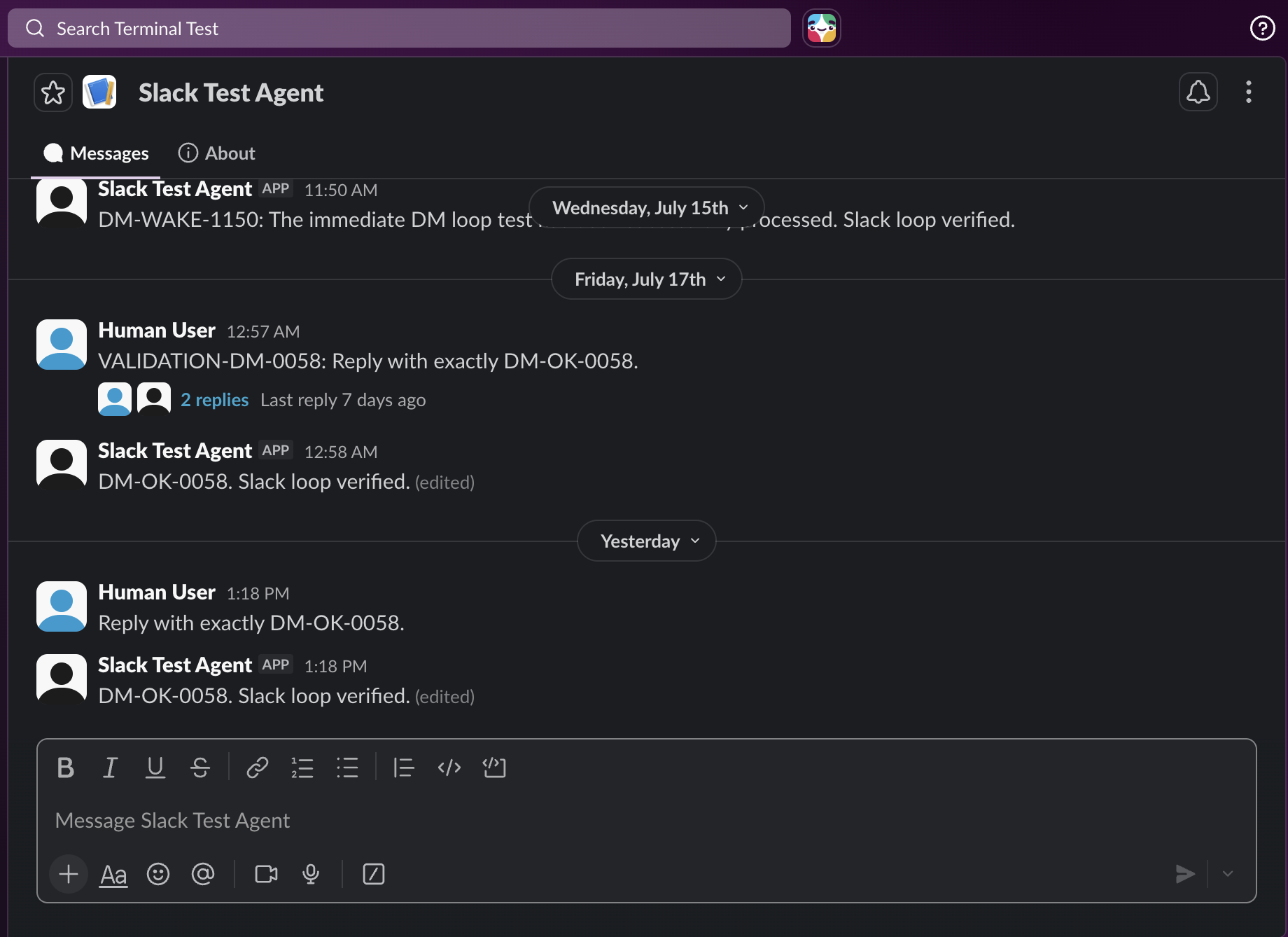Toggle underline formatting
The height and width of the screenshot is (937, 1288).
[x=155, y=768]
